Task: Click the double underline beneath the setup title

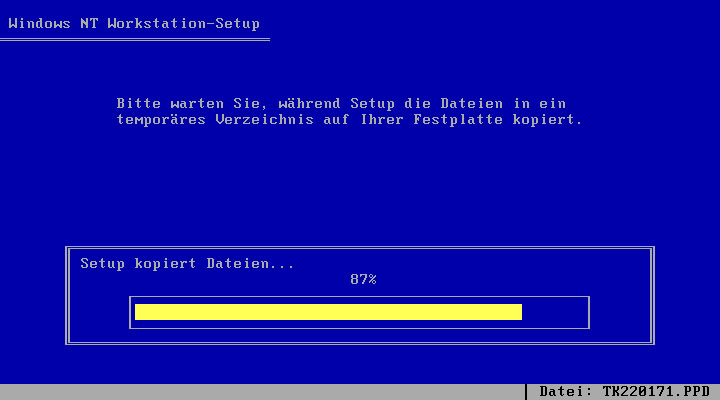Action: pos(135,39)
